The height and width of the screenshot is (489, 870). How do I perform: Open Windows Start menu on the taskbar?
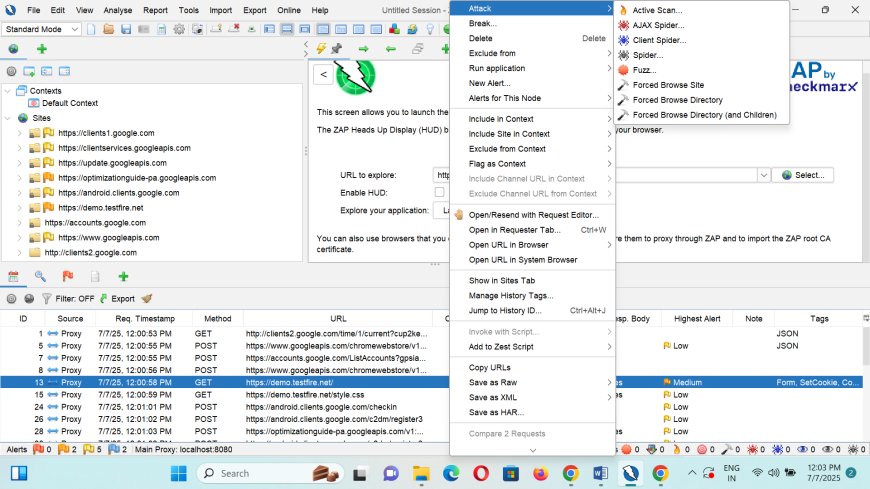click(x=19, y=473)
